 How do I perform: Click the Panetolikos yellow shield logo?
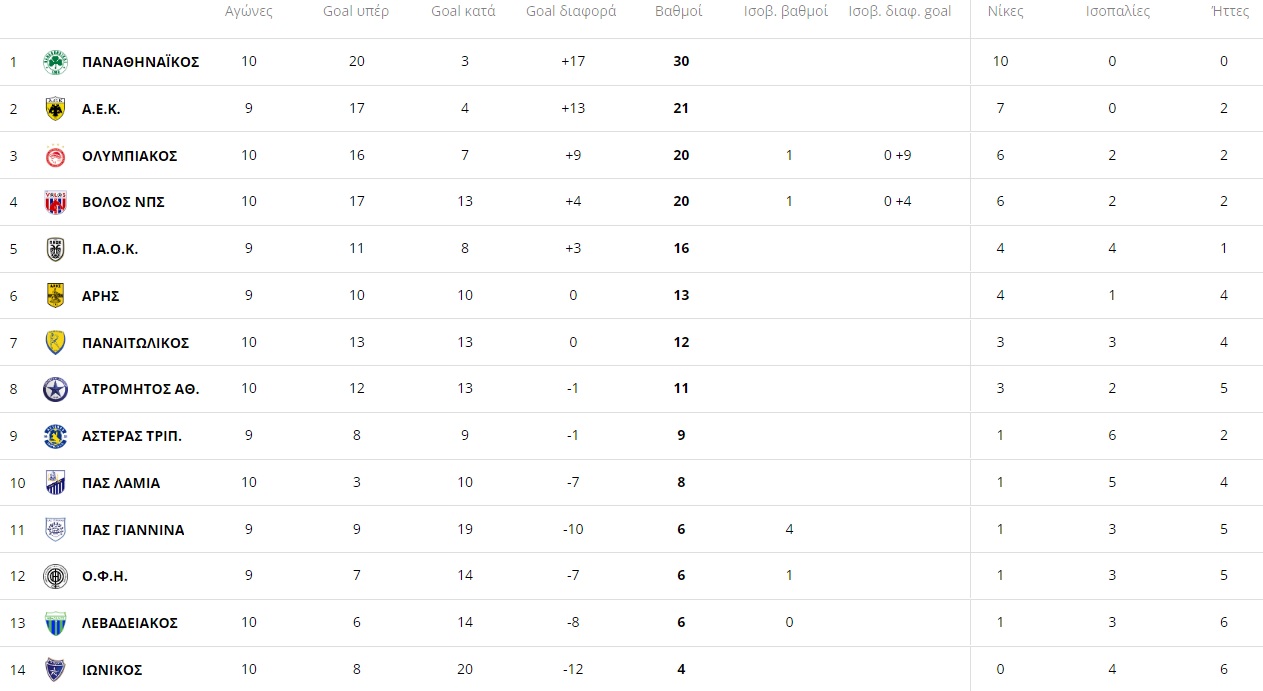(x=55, y=343)
